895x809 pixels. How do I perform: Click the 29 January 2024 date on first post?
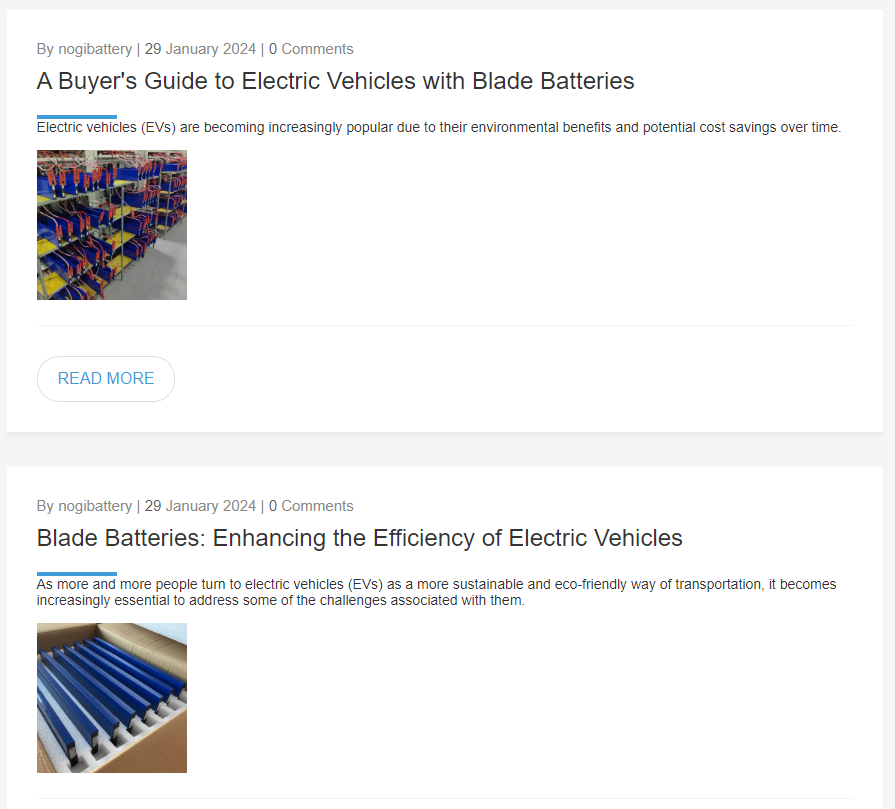pyautogui.click(x=200, y=49)
